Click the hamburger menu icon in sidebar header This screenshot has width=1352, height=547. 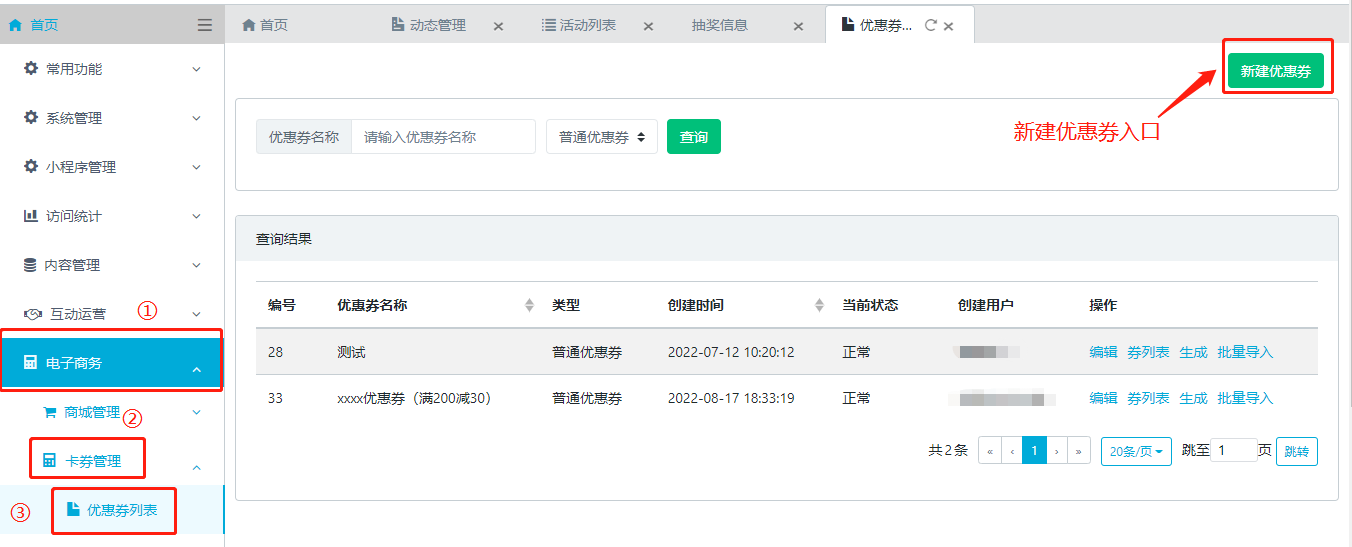(205, 25)
